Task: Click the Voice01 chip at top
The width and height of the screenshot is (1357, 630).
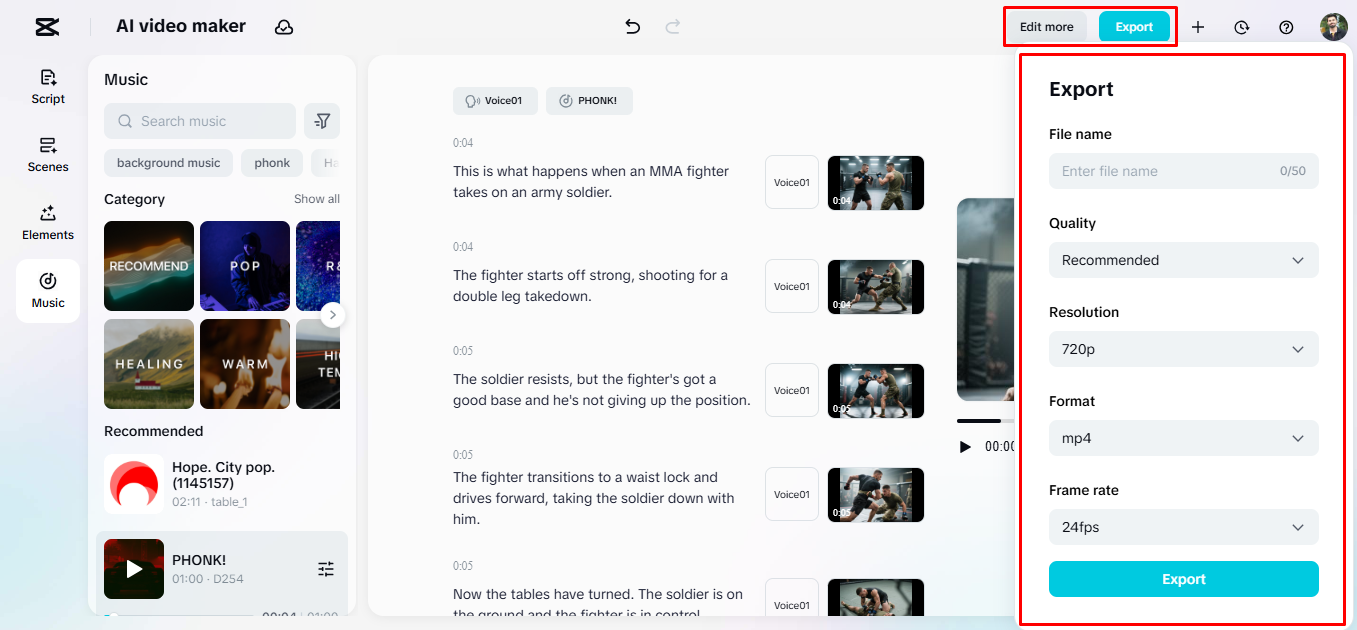Action: 495,101
